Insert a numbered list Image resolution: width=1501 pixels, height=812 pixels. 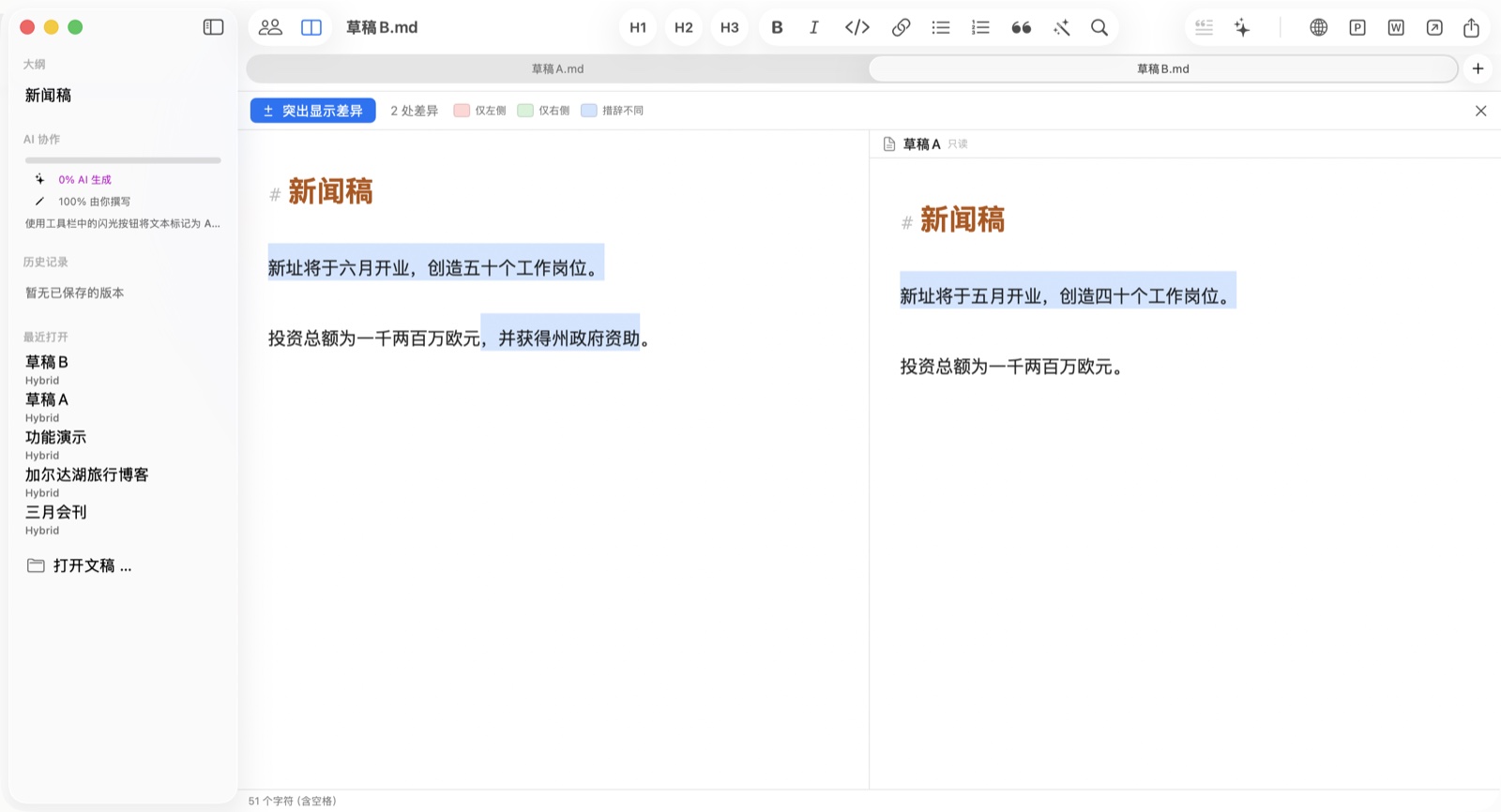pos(980,27)
